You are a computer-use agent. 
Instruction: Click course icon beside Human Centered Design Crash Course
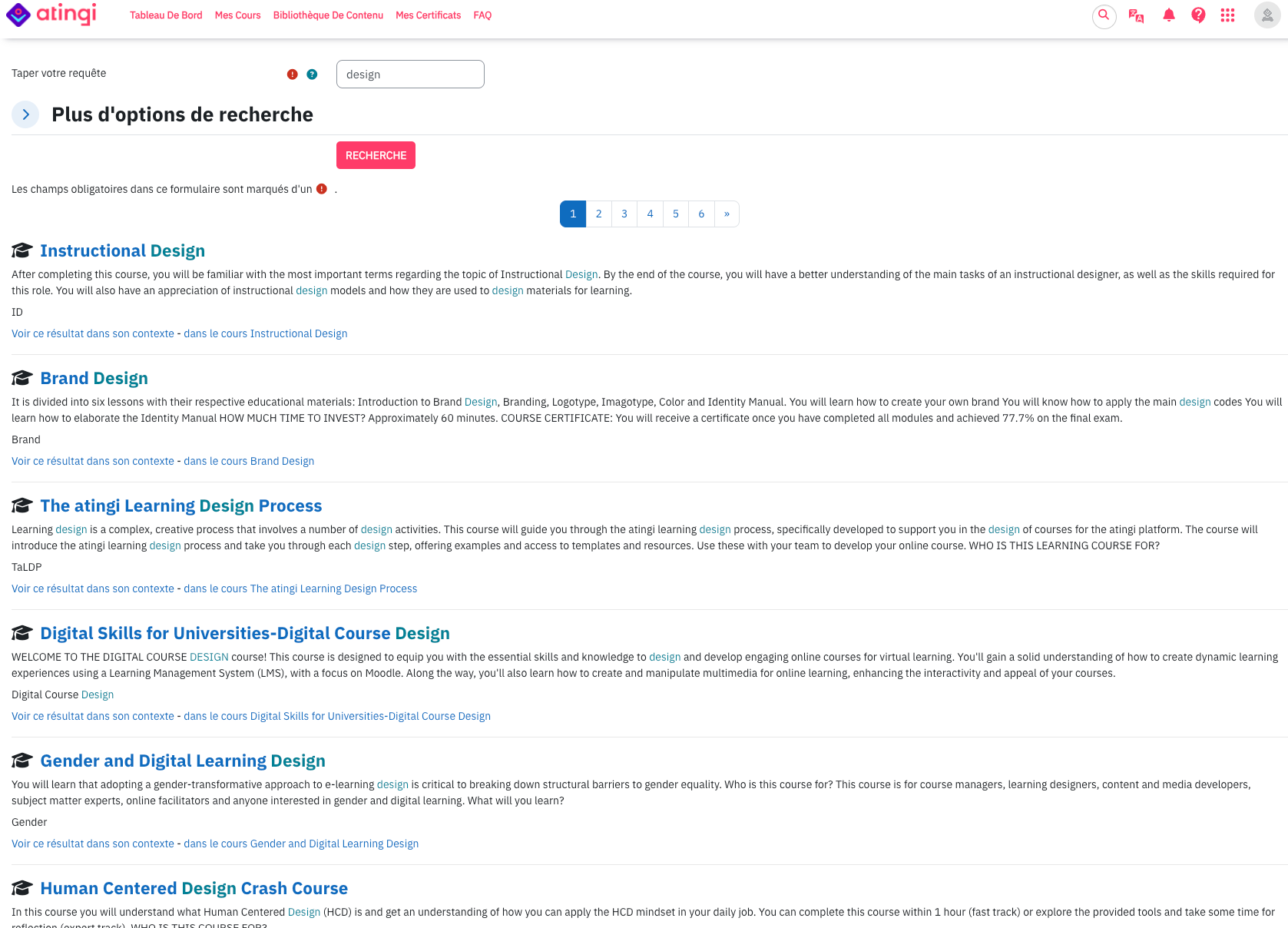coord(22,888)
